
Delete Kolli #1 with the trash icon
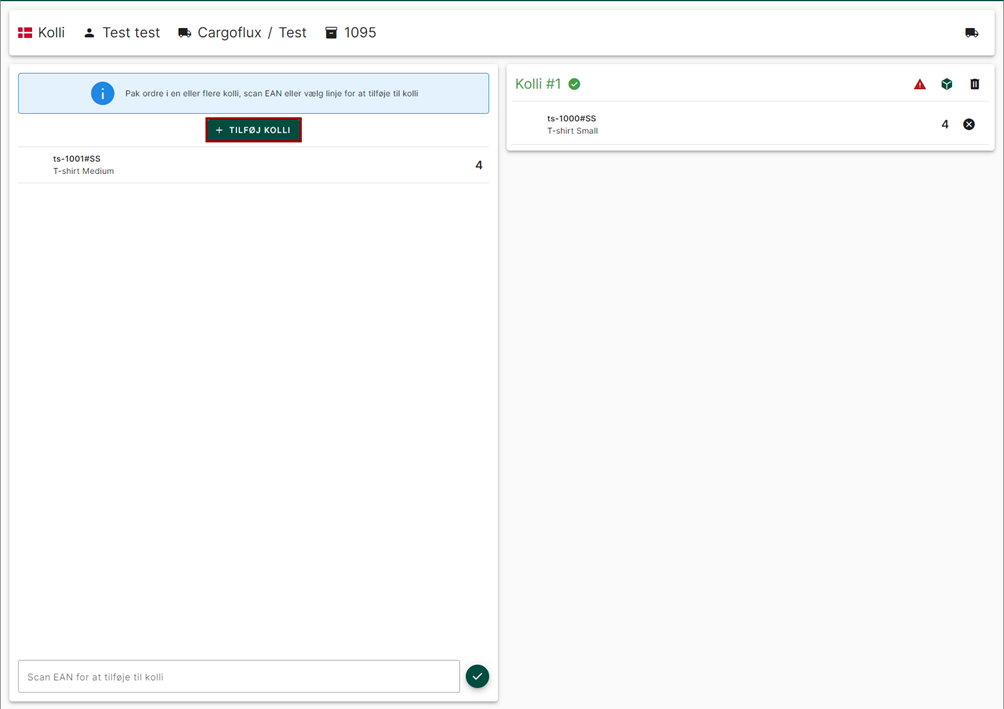(x=975, y=84)
